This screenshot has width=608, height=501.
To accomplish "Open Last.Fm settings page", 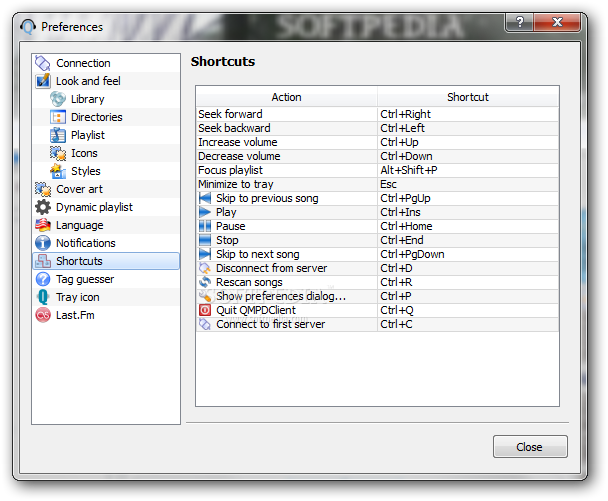I will click(106, 315).
